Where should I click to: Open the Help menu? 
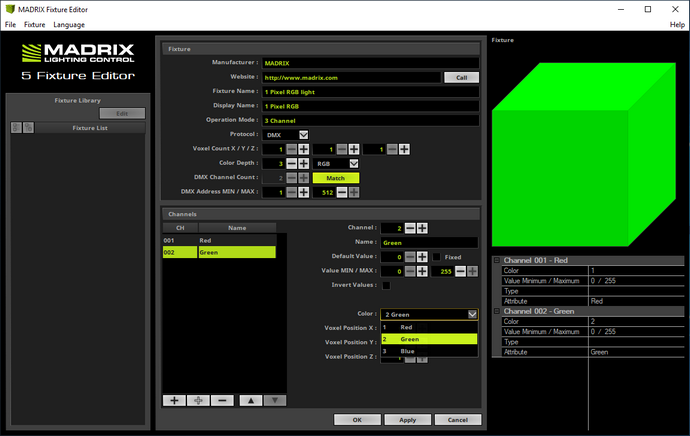click(677, 25)
